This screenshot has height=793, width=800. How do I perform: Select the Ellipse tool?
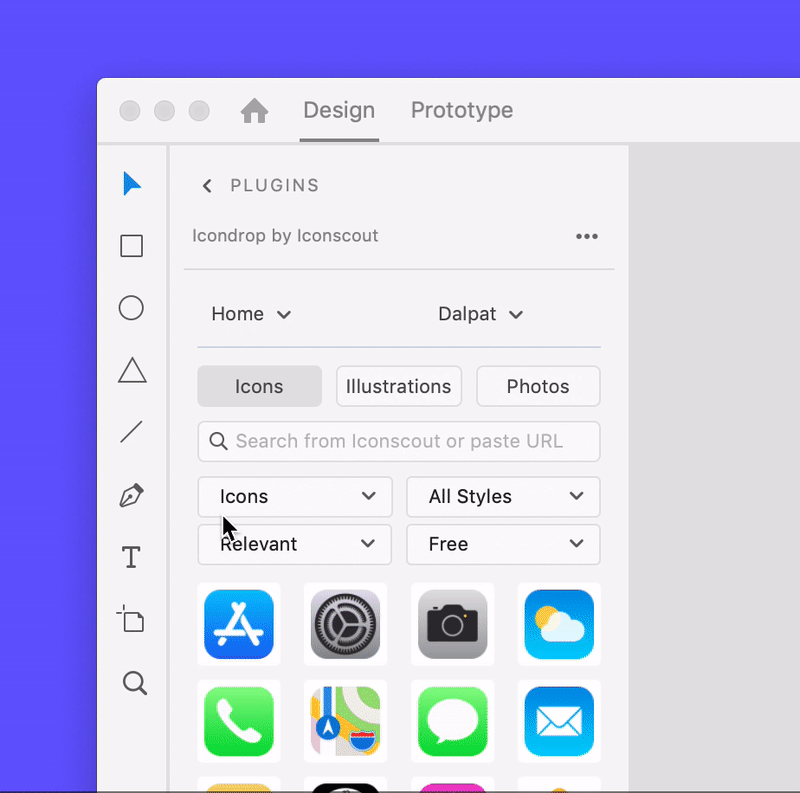[131, 308]
